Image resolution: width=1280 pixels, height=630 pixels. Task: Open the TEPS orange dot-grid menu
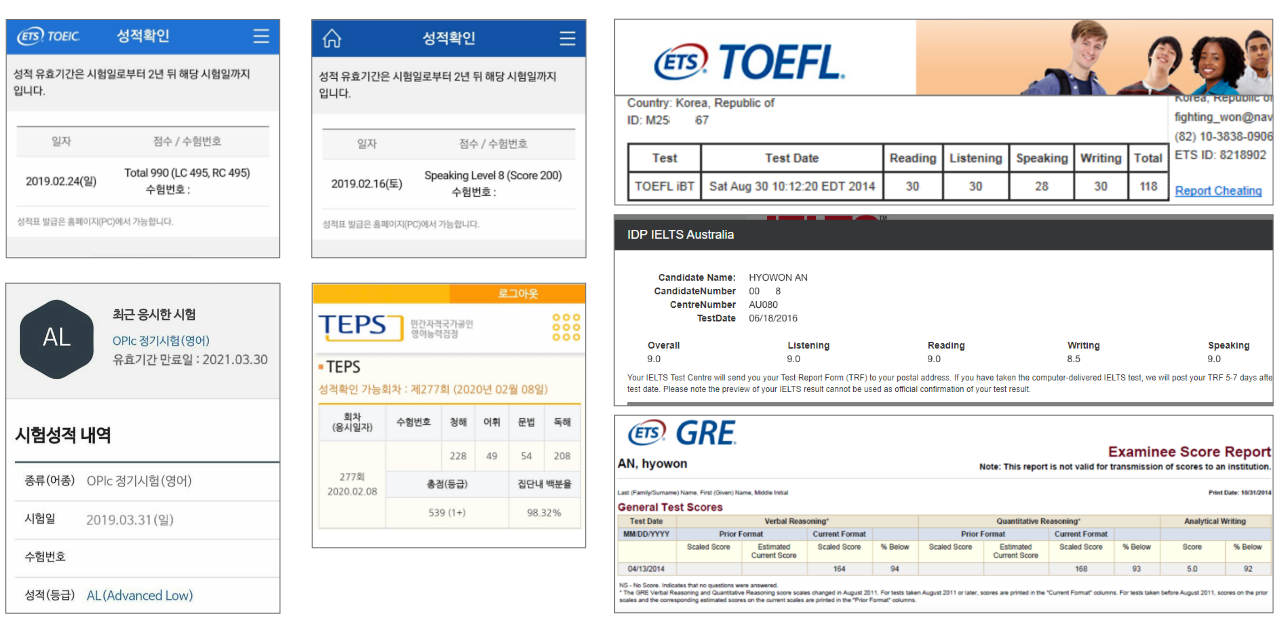566,327
